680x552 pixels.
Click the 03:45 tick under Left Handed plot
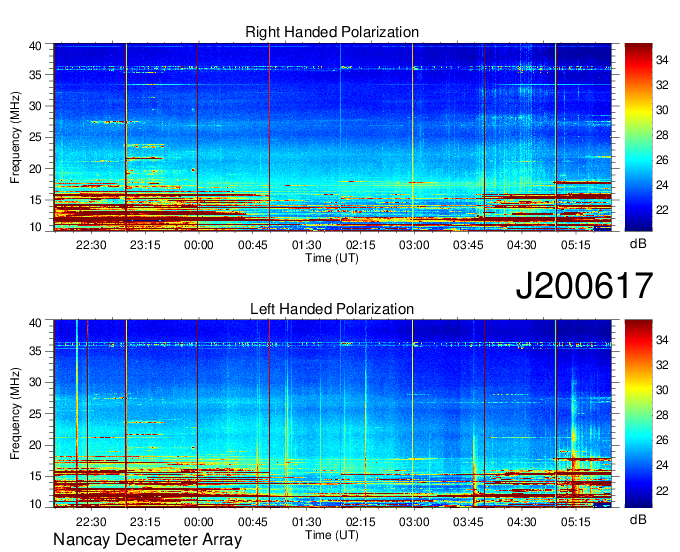point(468,522)
